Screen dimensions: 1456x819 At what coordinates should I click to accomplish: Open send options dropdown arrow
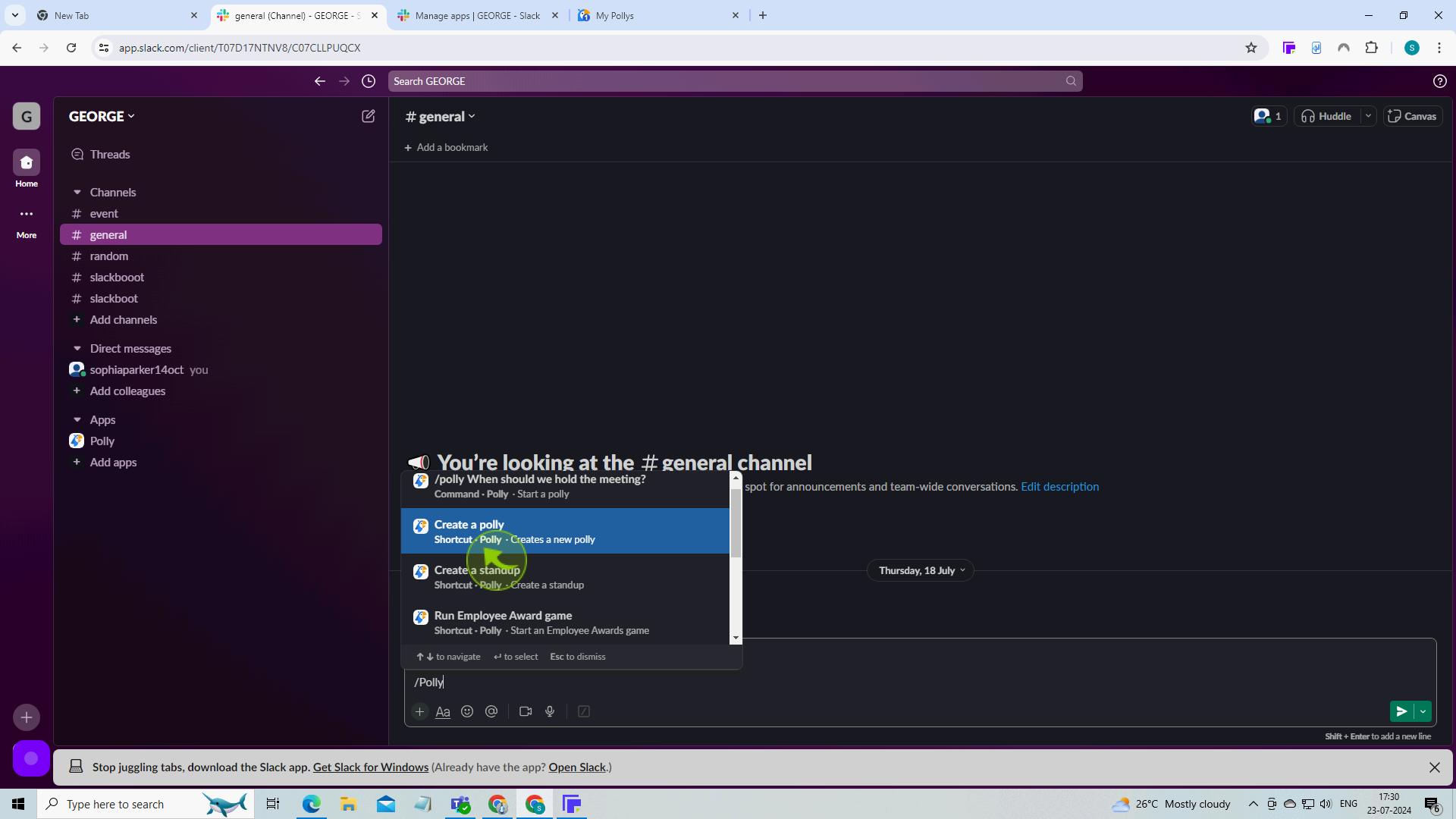(1423, 711)
